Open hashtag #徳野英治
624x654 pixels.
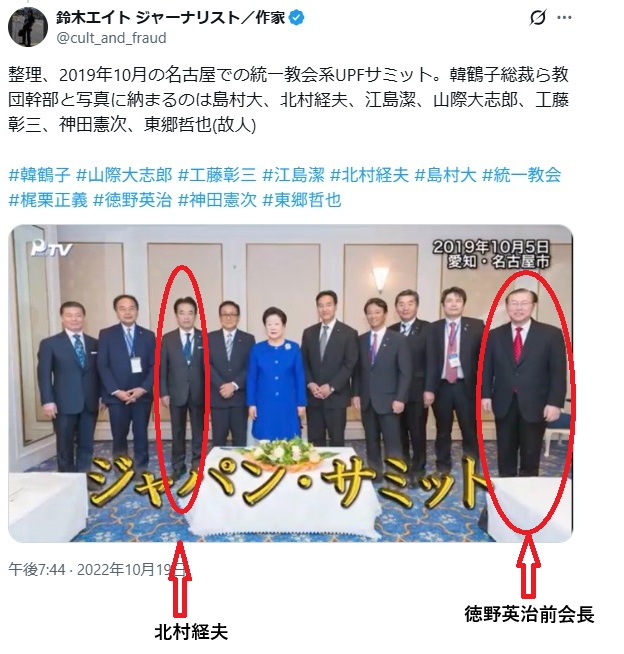[133, 200]
